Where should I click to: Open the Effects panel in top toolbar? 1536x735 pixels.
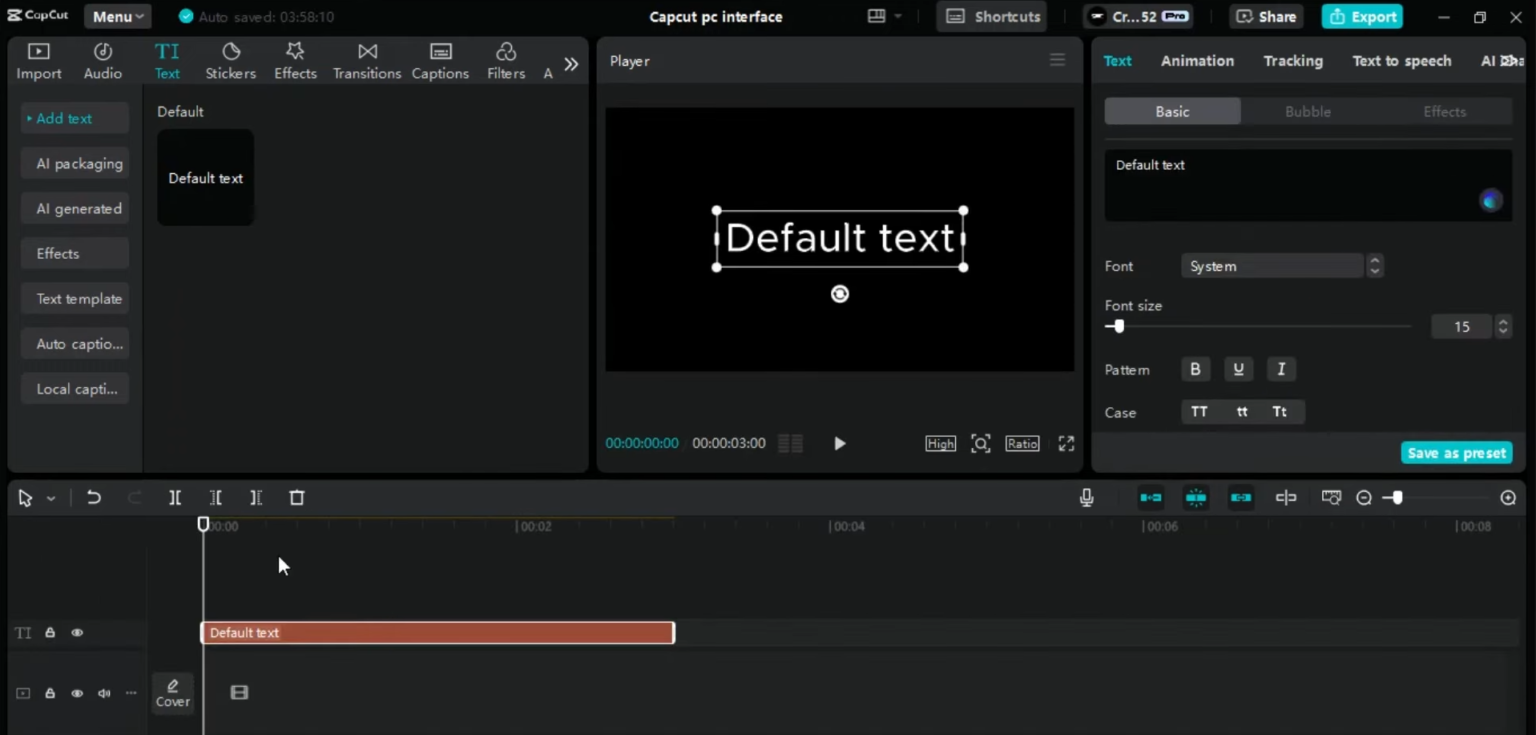295,61
